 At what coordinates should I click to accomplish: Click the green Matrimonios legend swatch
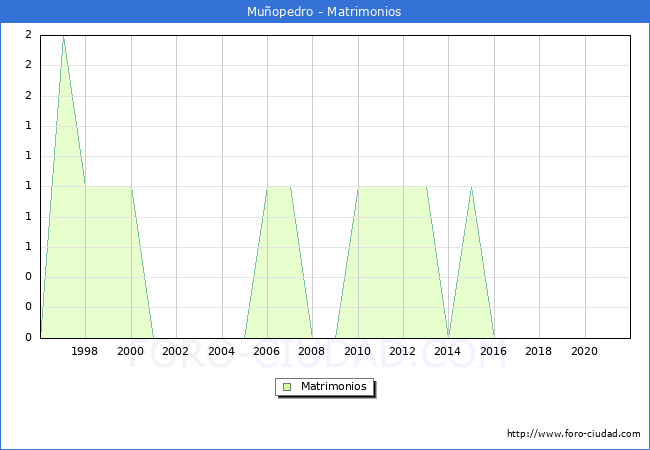287,387
